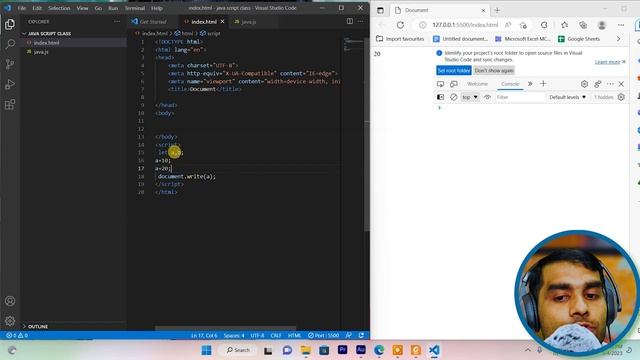Click the editor horizontal scrollbar
The width and height of the screenshot is (640, 360).
[225, 328]
